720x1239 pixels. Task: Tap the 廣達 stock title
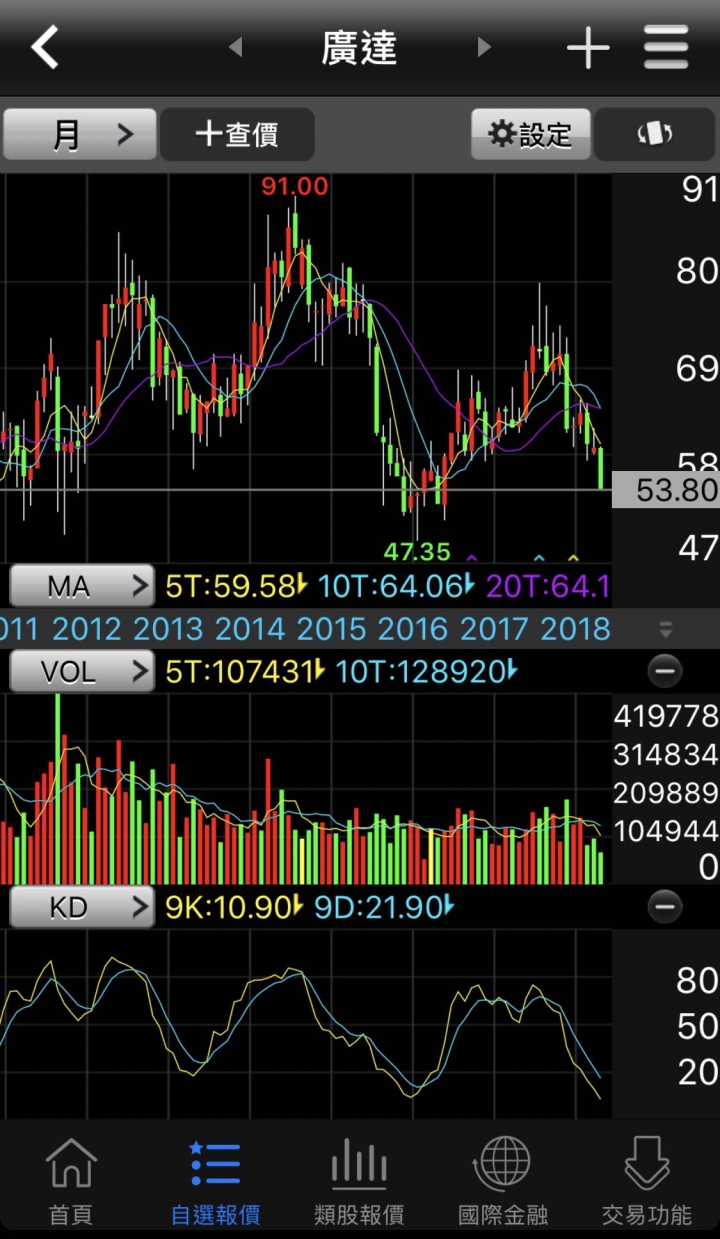click(359, 47)
